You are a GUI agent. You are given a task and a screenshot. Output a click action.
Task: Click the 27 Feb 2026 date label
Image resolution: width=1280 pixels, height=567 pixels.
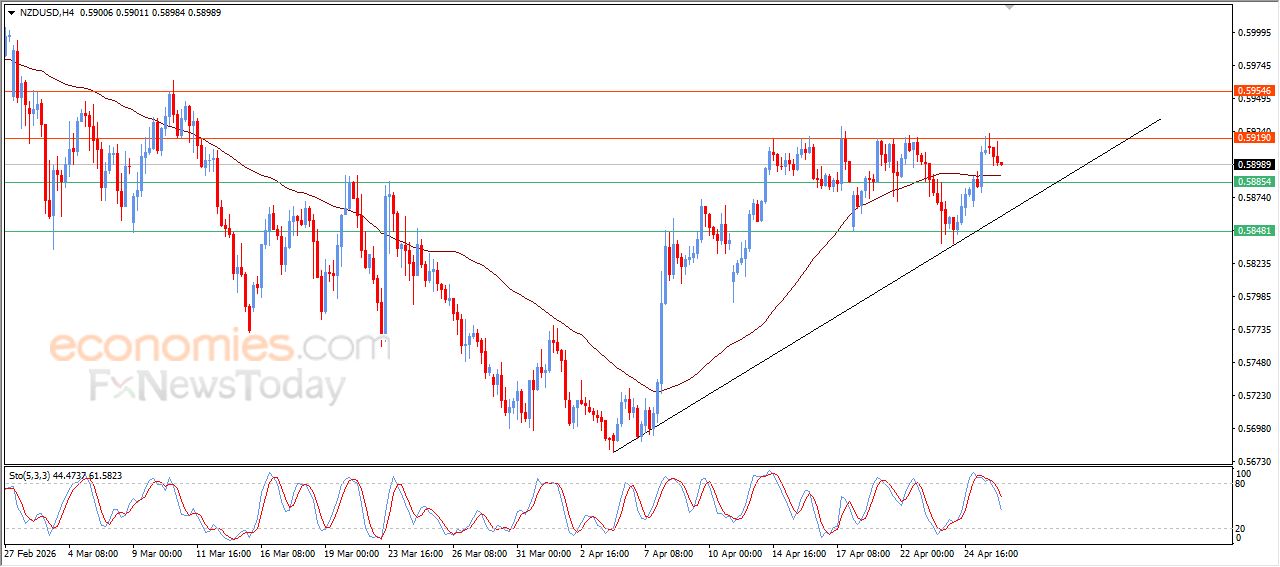pos(30,552)
